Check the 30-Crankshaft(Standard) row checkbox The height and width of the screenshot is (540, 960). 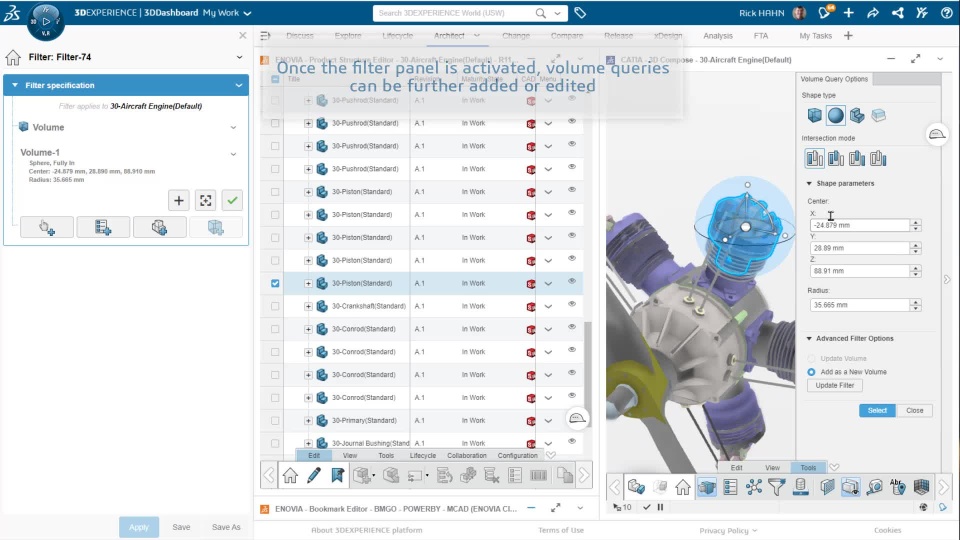click(x=275, y=306)
